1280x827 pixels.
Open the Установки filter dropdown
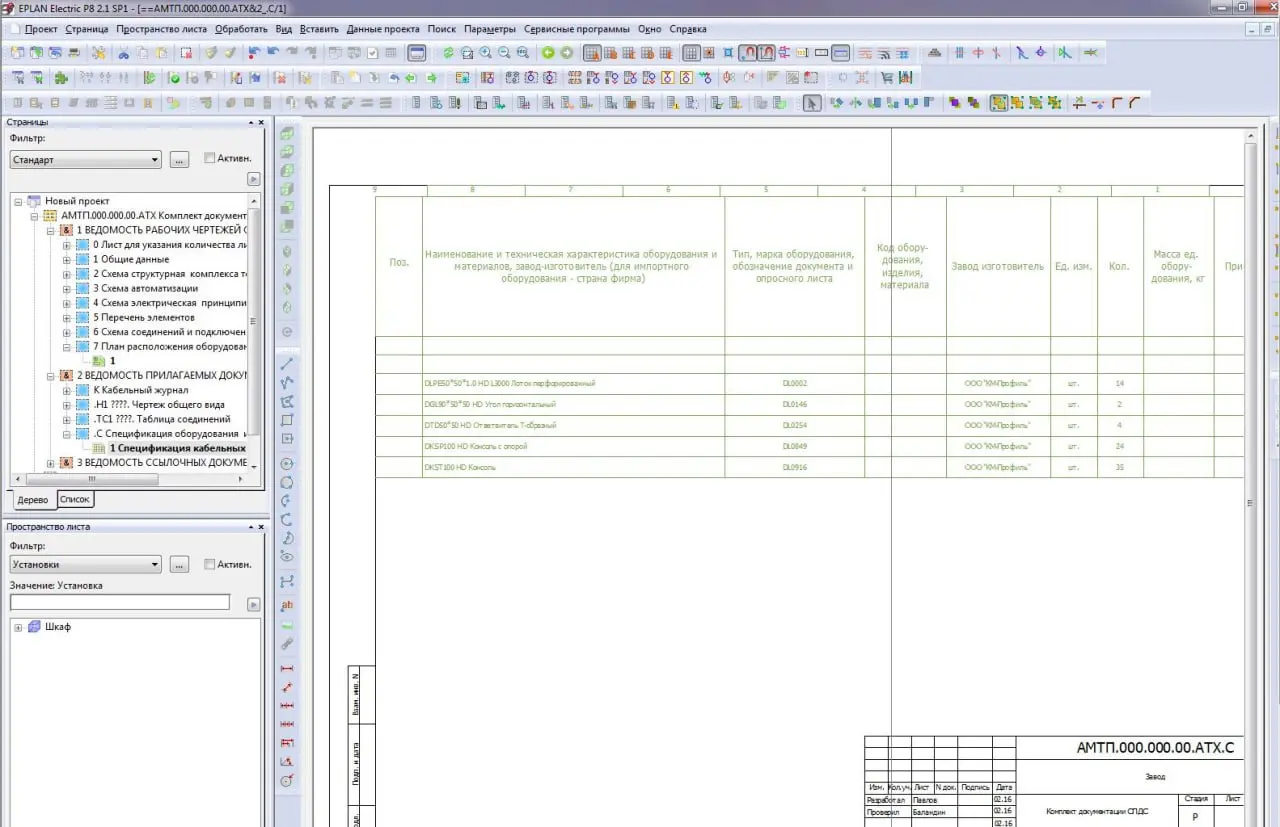[85, 565]
